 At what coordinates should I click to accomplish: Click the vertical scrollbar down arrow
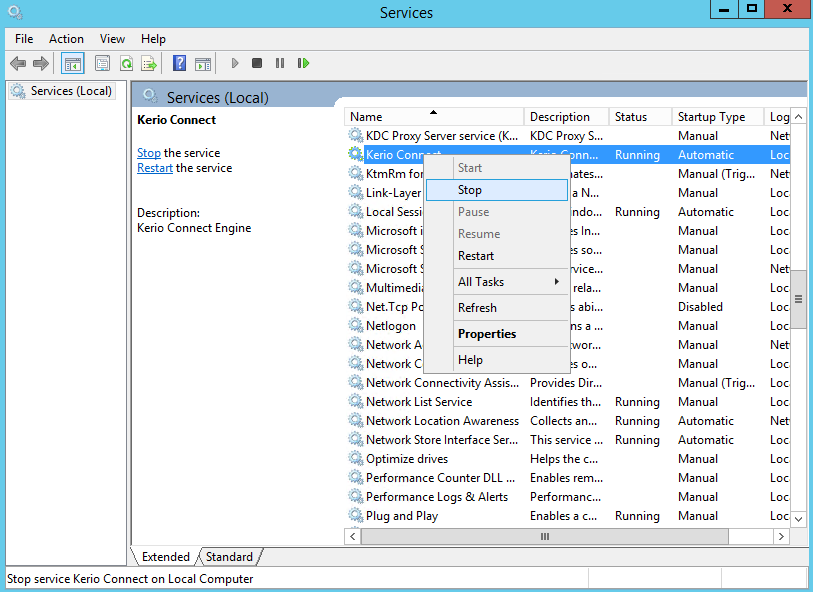pyautogui.click(x=798, y=518)
